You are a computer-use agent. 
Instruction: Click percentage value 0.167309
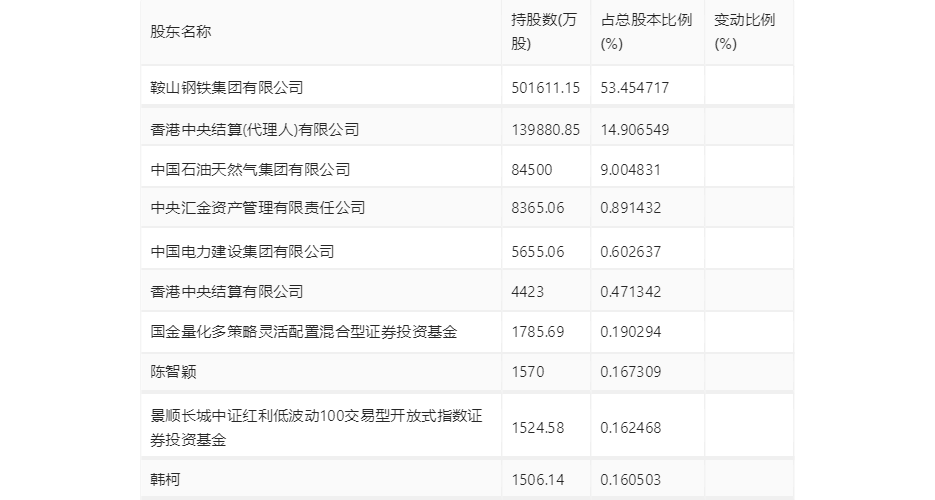point(631,372)
